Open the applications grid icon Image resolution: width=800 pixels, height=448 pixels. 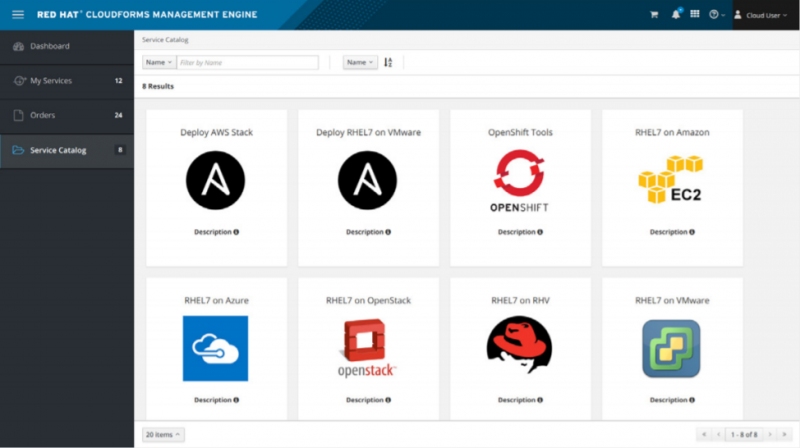tap(695, 14)
